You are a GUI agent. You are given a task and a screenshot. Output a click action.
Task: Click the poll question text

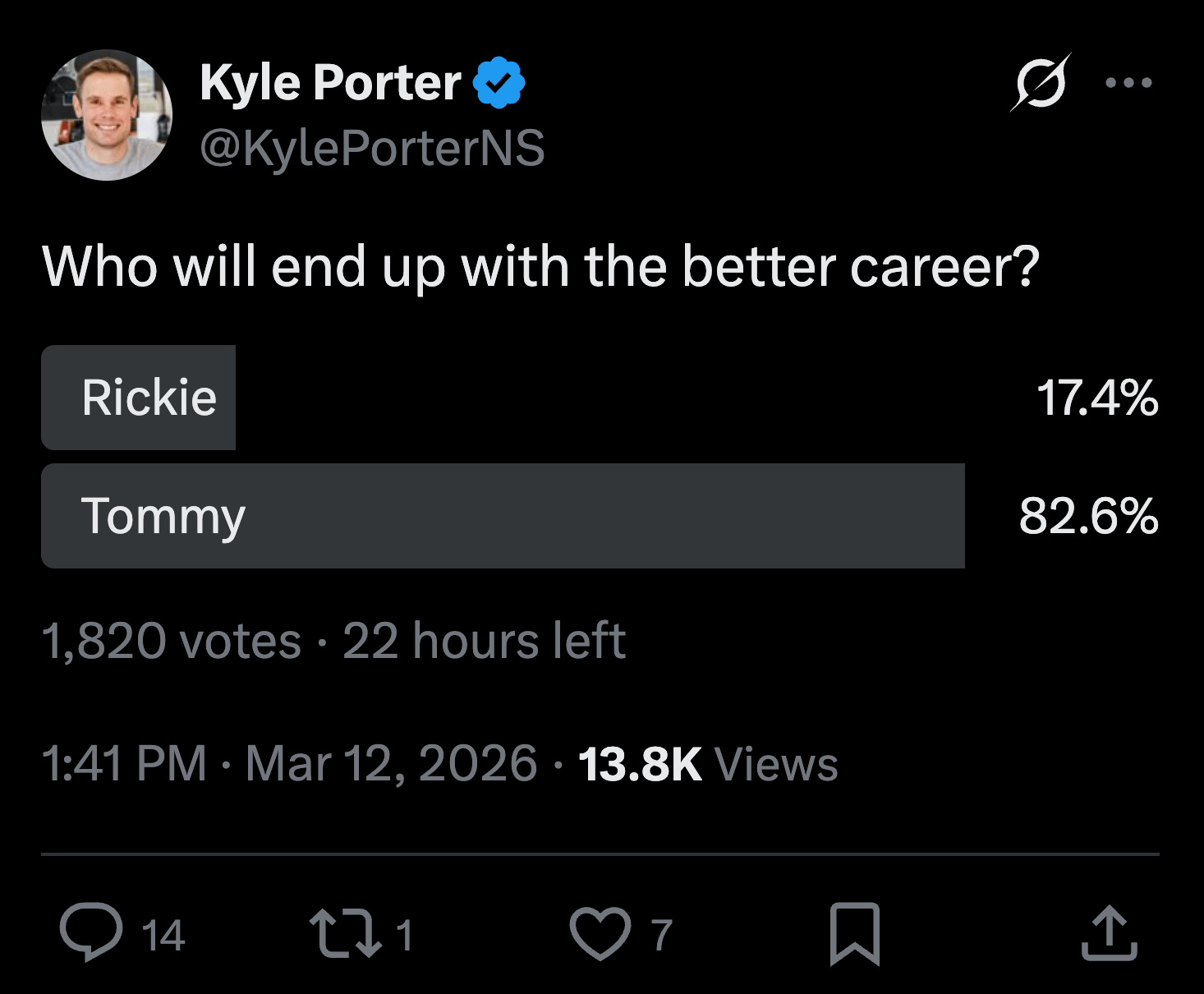(x=540, y=267)
